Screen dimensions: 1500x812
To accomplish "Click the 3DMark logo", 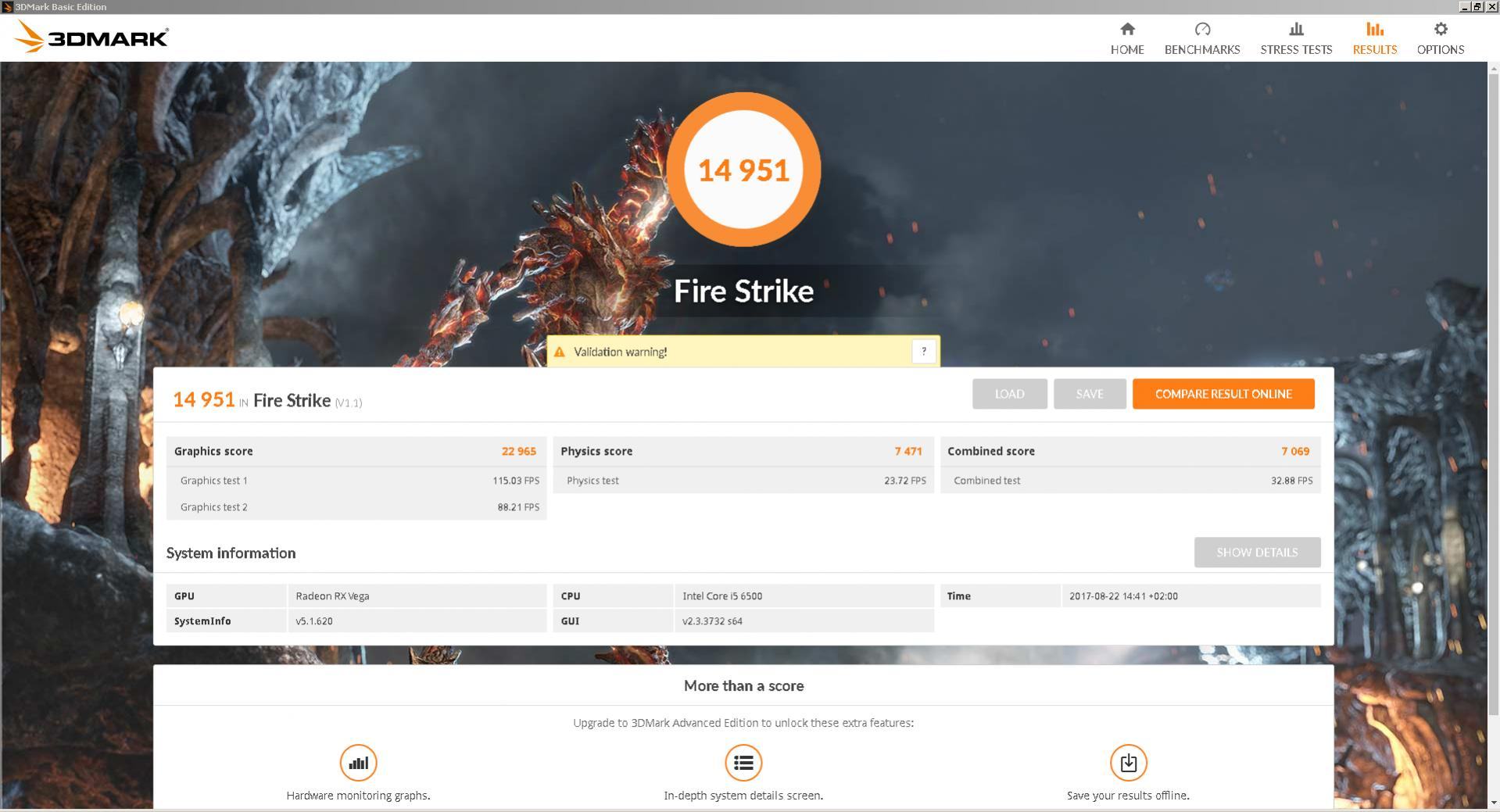I will click(x=91, y=37).
